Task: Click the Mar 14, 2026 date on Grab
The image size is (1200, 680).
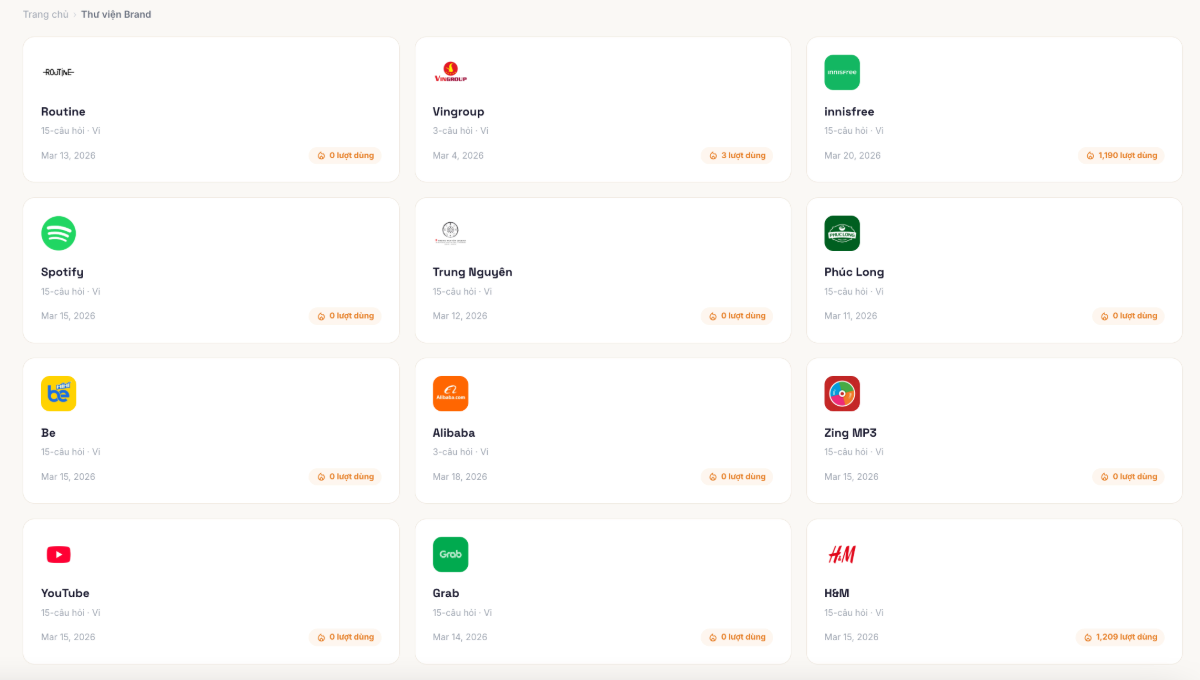Action: click(460, 637)
